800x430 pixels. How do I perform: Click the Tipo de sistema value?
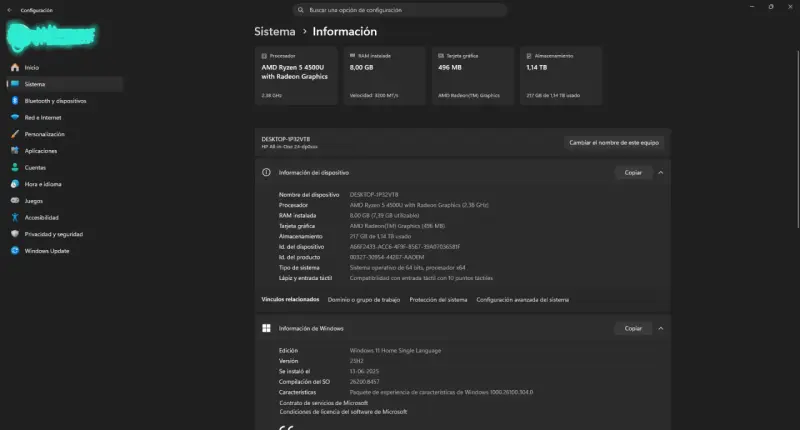click(x=407, y=268)
